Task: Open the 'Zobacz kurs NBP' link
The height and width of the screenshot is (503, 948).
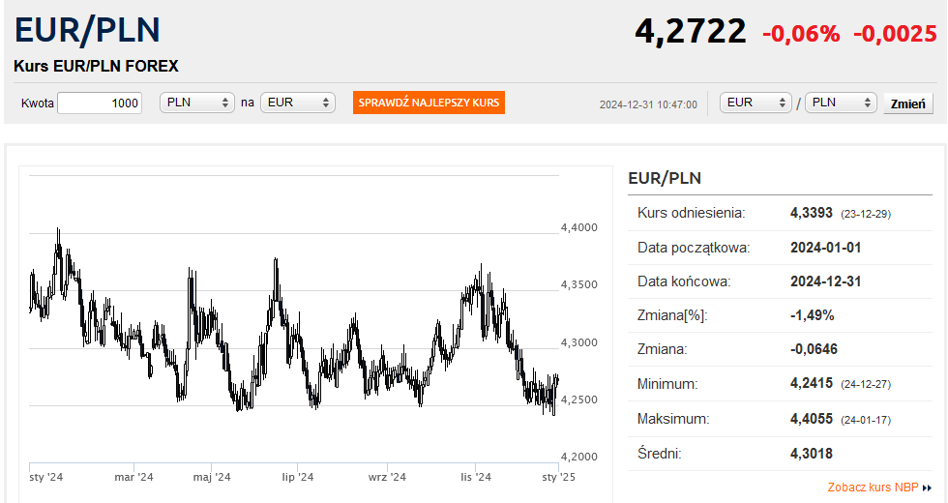Action: 873,487
